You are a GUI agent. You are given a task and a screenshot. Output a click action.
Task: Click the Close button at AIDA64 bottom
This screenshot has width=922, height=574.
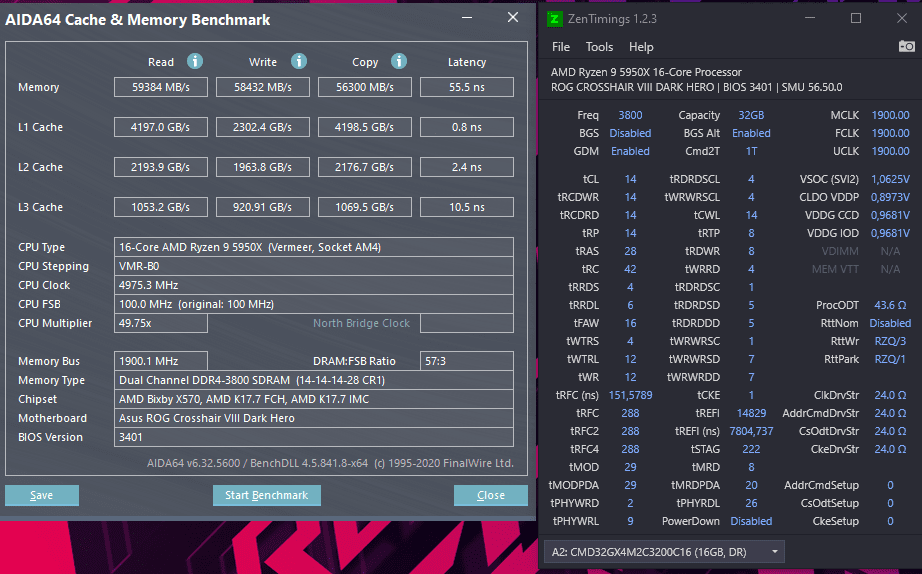point(490,495)
